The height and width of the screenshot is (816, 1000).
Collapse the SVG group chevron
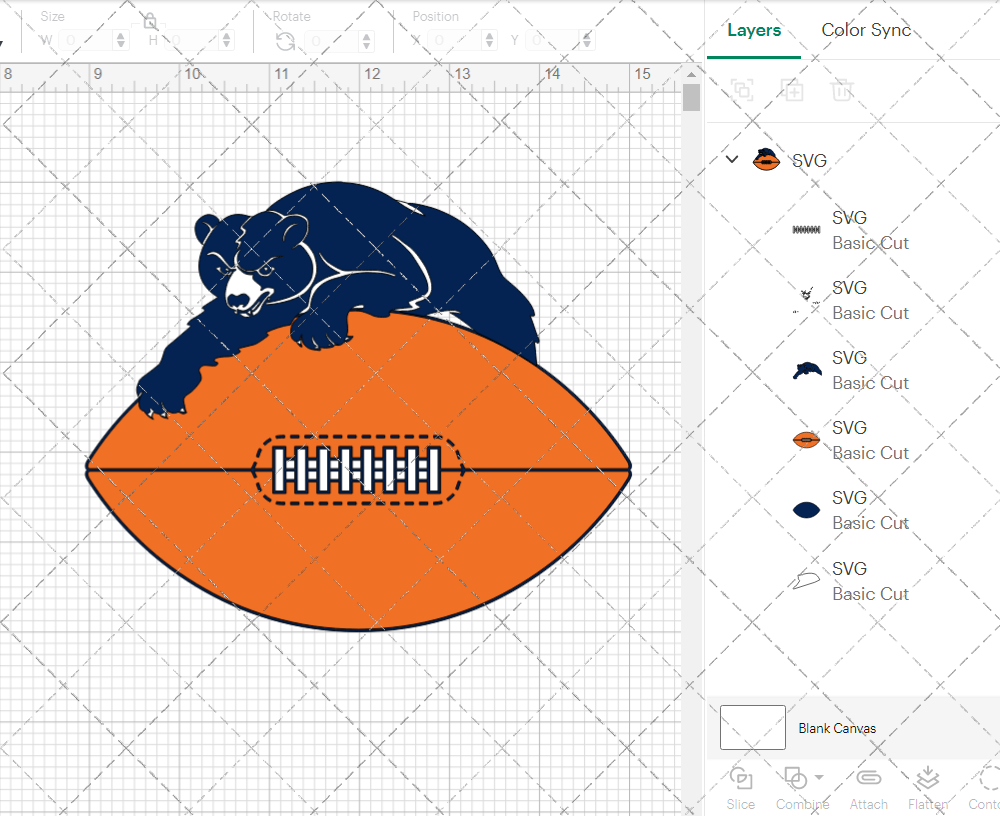(732, 159)
